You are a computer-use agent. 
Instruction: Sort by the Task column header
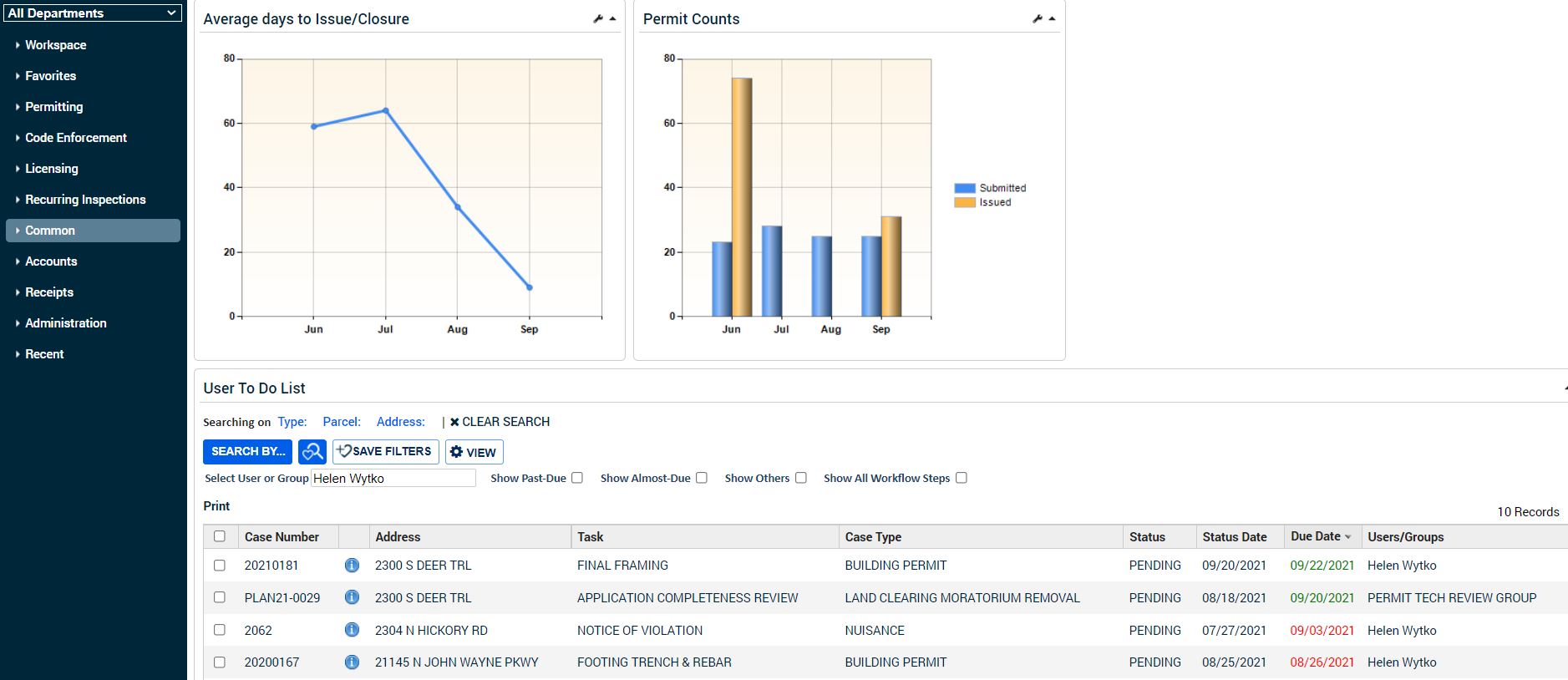coord(590,537)
